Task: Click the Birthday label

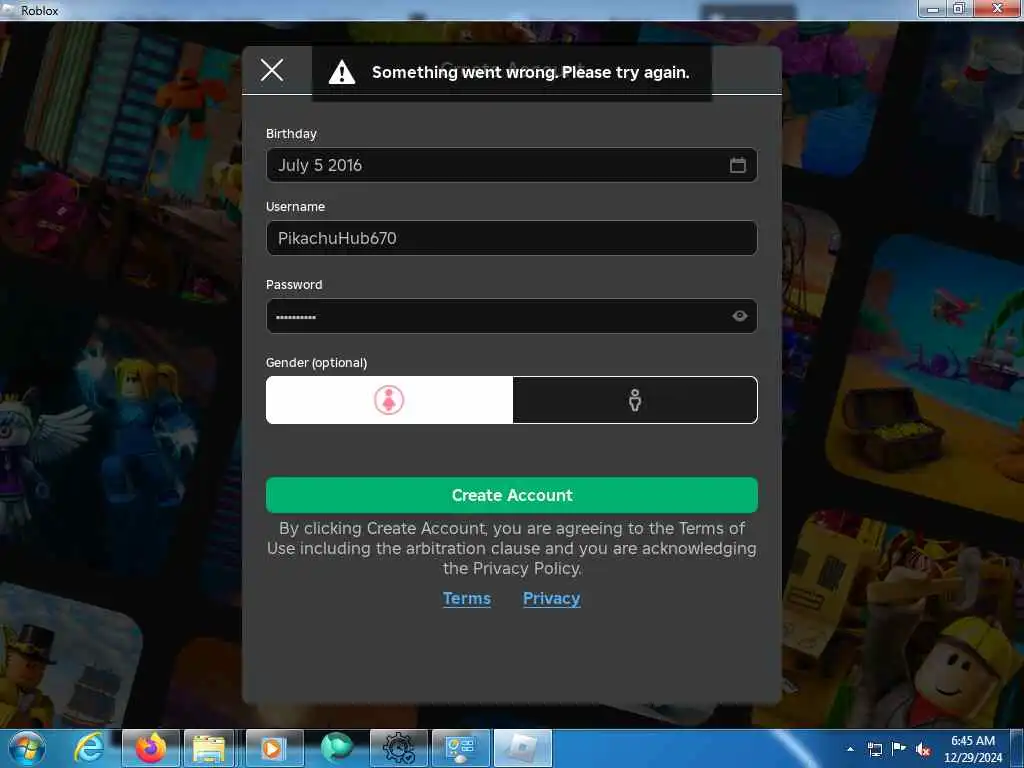Action: point(291,134)
